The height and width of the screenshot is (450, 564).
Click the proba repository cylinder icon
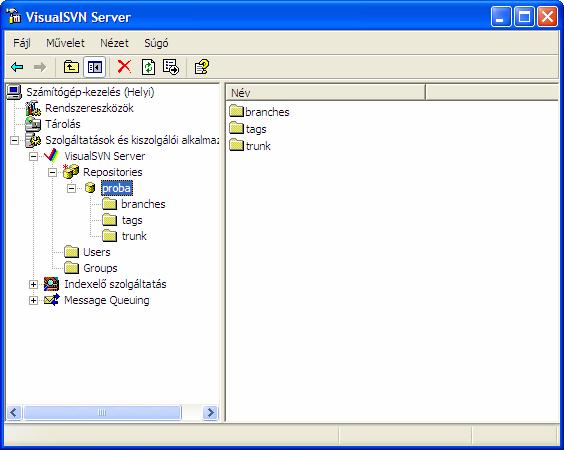coord(90,188)
